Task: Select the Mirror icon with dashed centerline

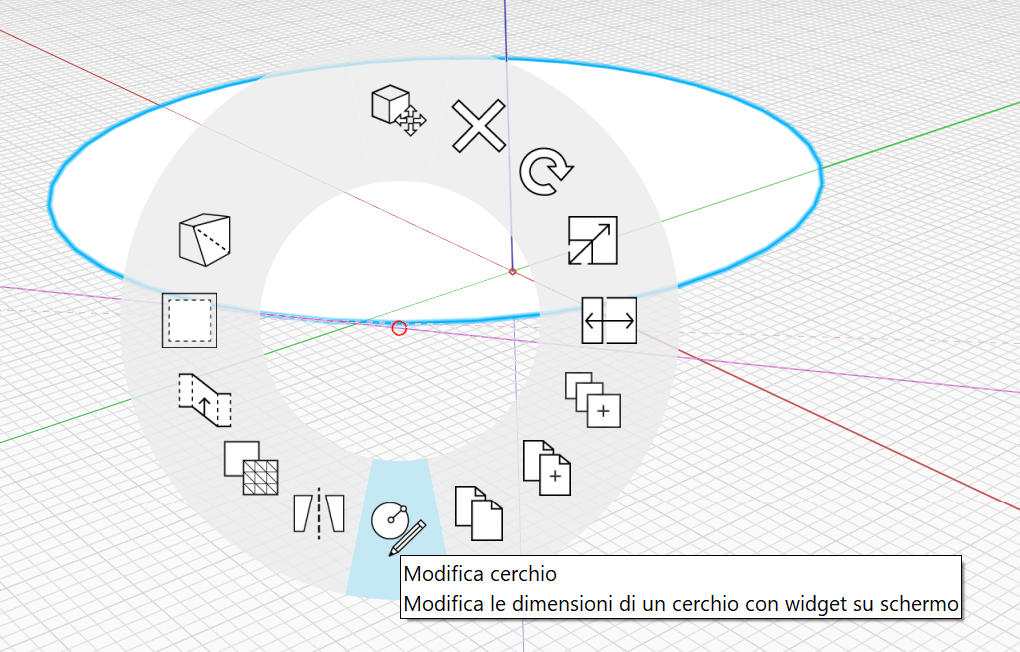Action: coord(319,514)
